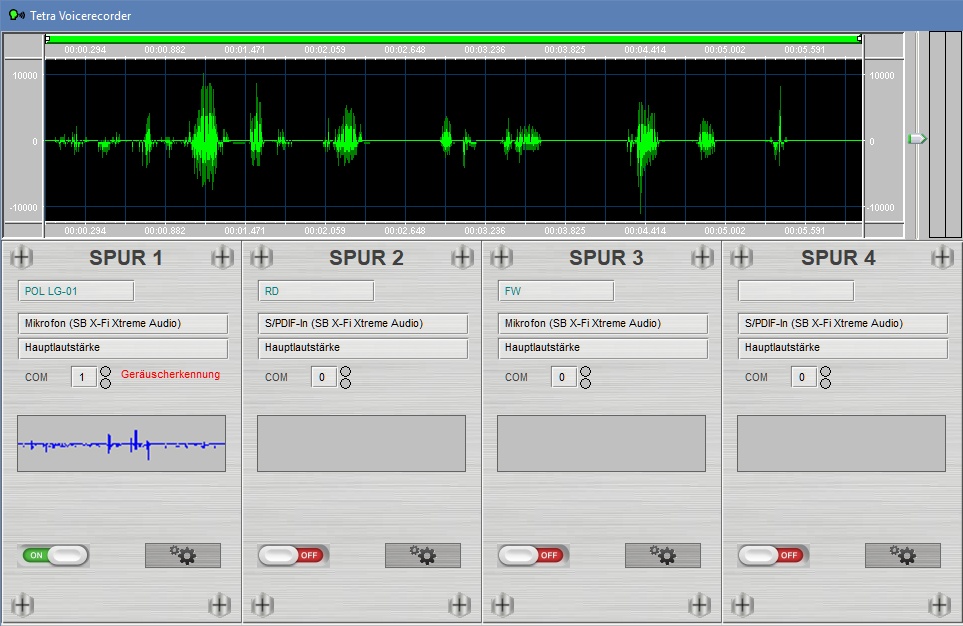Click the SPUR 2 empty waveform preview

(362, 444)
